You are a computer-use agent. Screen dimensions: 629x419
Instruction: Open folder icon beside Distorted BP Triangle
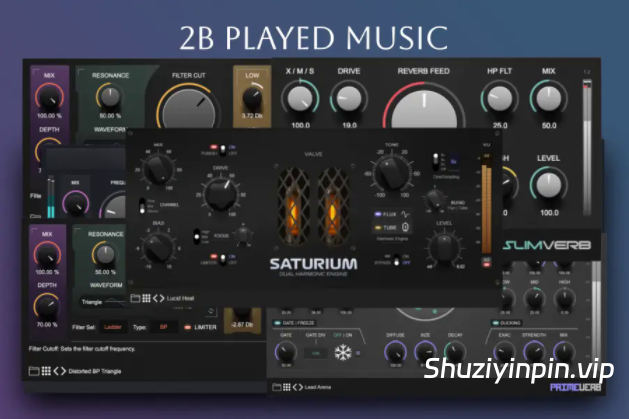(34, 371)
